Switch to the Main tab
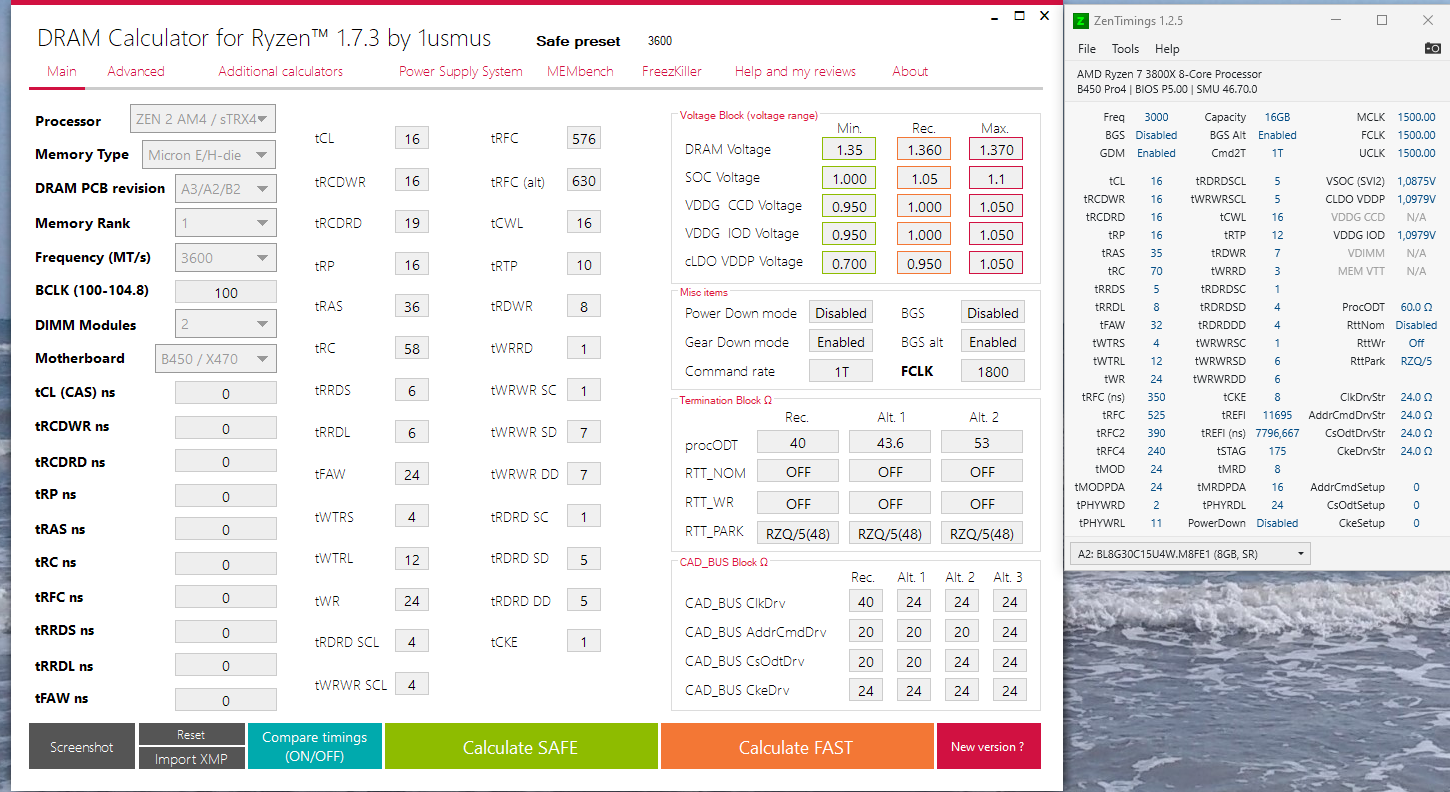The width and height of the screenshot is (1450, 792). (x=62, y=71)
